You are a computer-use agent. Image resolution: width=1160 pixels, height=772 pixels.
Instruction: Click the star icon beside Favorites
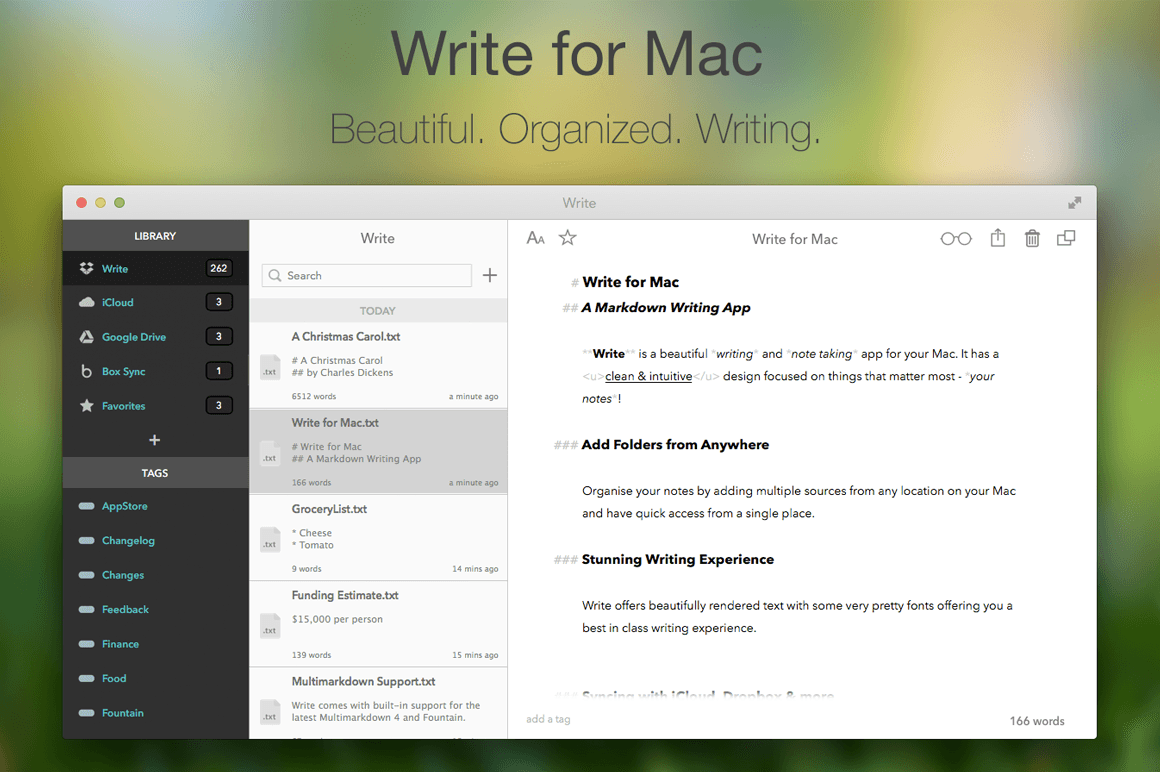coord(87,405)
